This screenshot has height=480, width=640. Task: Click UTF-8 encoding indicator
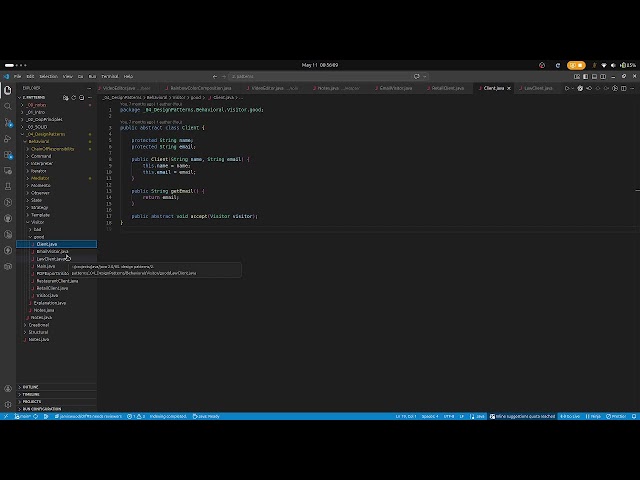pos(449,416)
